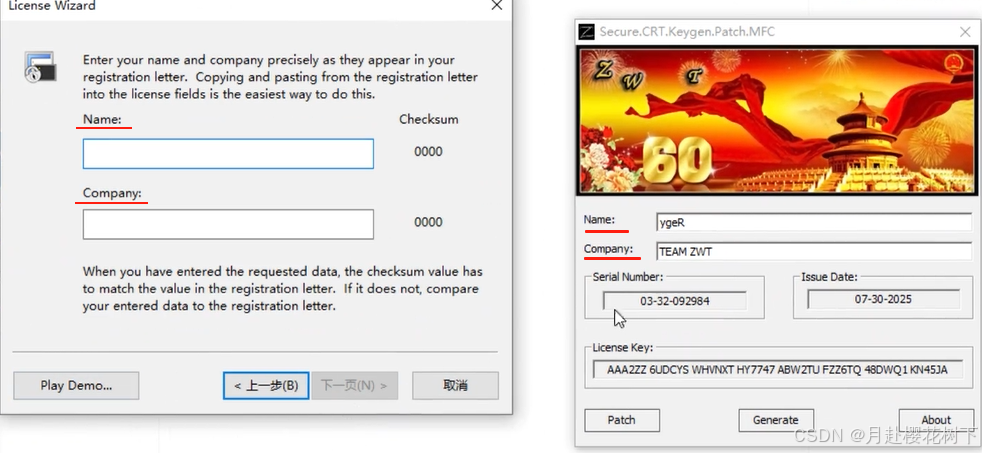Click the Name field in License Wizard
Viewport: 982px width, 453px height.
[x=228, y=154]
